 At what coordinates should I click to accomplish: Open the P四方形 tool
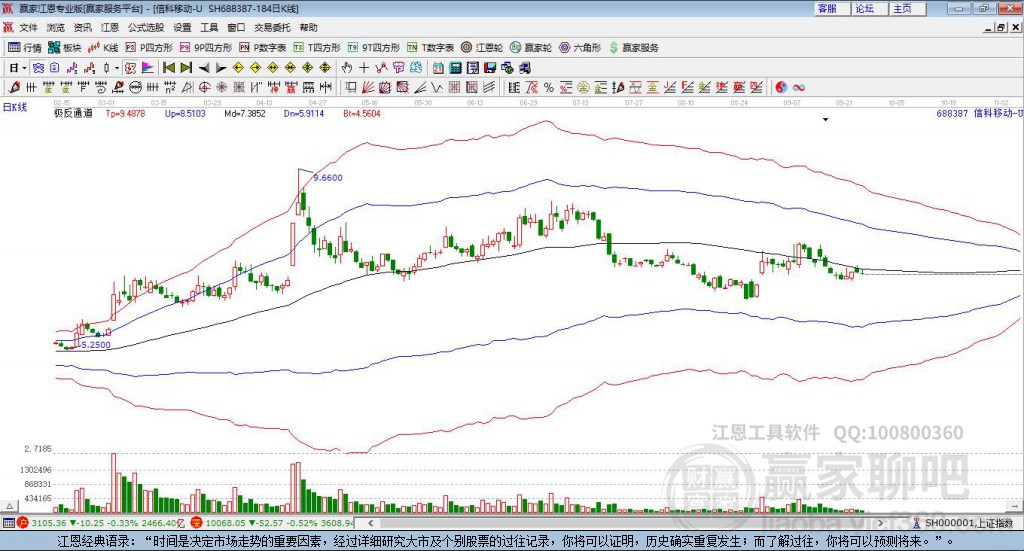click(149, 48)
